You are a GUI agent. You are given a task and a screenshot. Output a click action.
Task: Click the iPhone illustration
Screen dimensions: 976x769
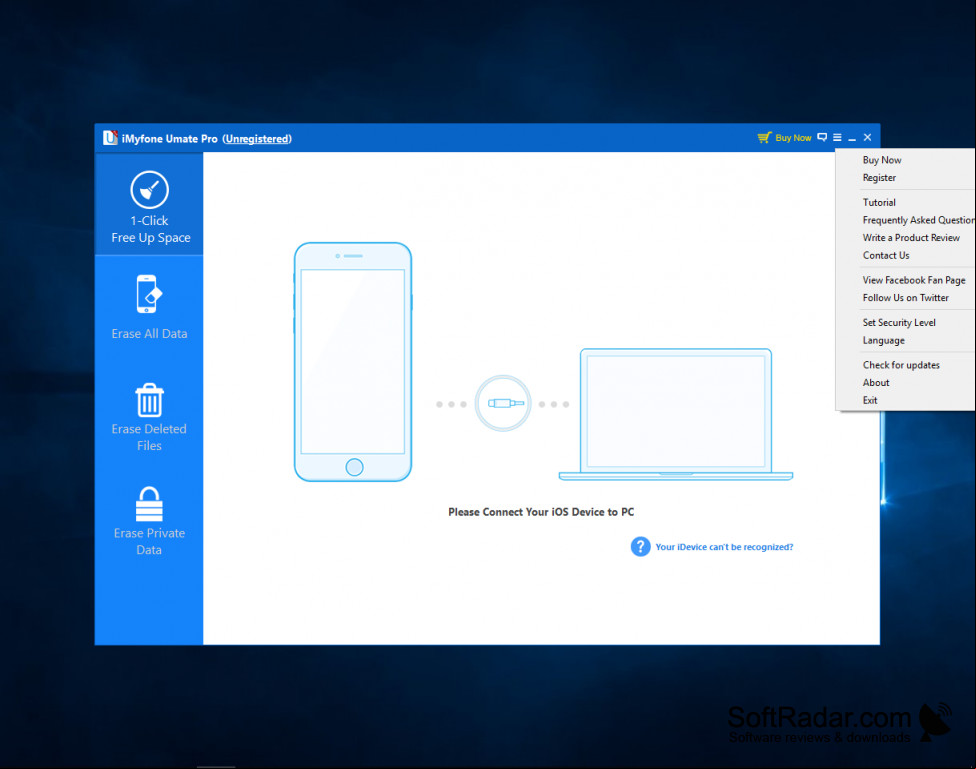(x=353, y=362)
